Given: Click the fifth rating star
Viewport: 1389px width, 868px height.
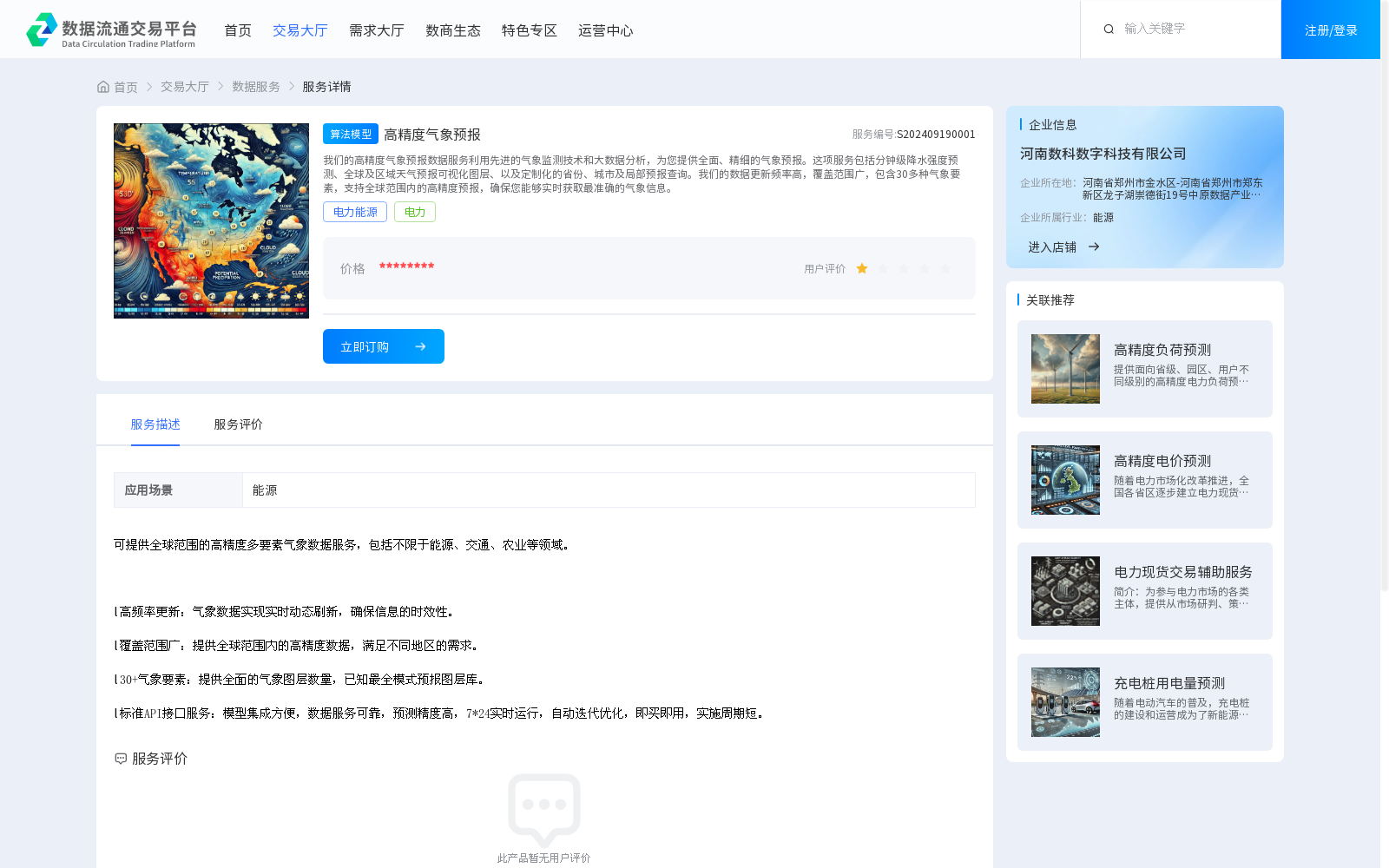Looking at the screenshot, I should tap(945, 269).
